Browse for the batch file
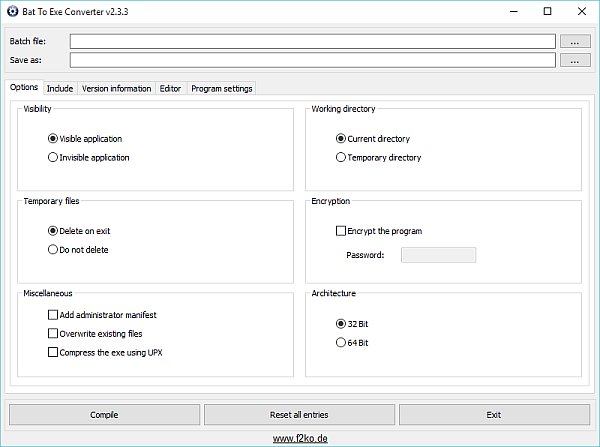 pyautogui.click(x=575, y=42)
